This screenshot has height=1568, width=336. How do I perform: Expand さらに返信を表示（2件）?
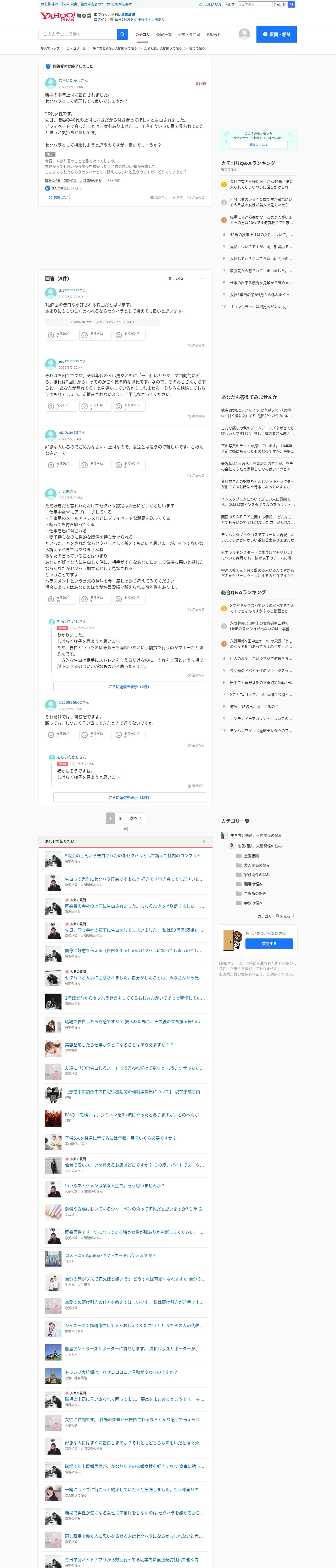(129, 687)
